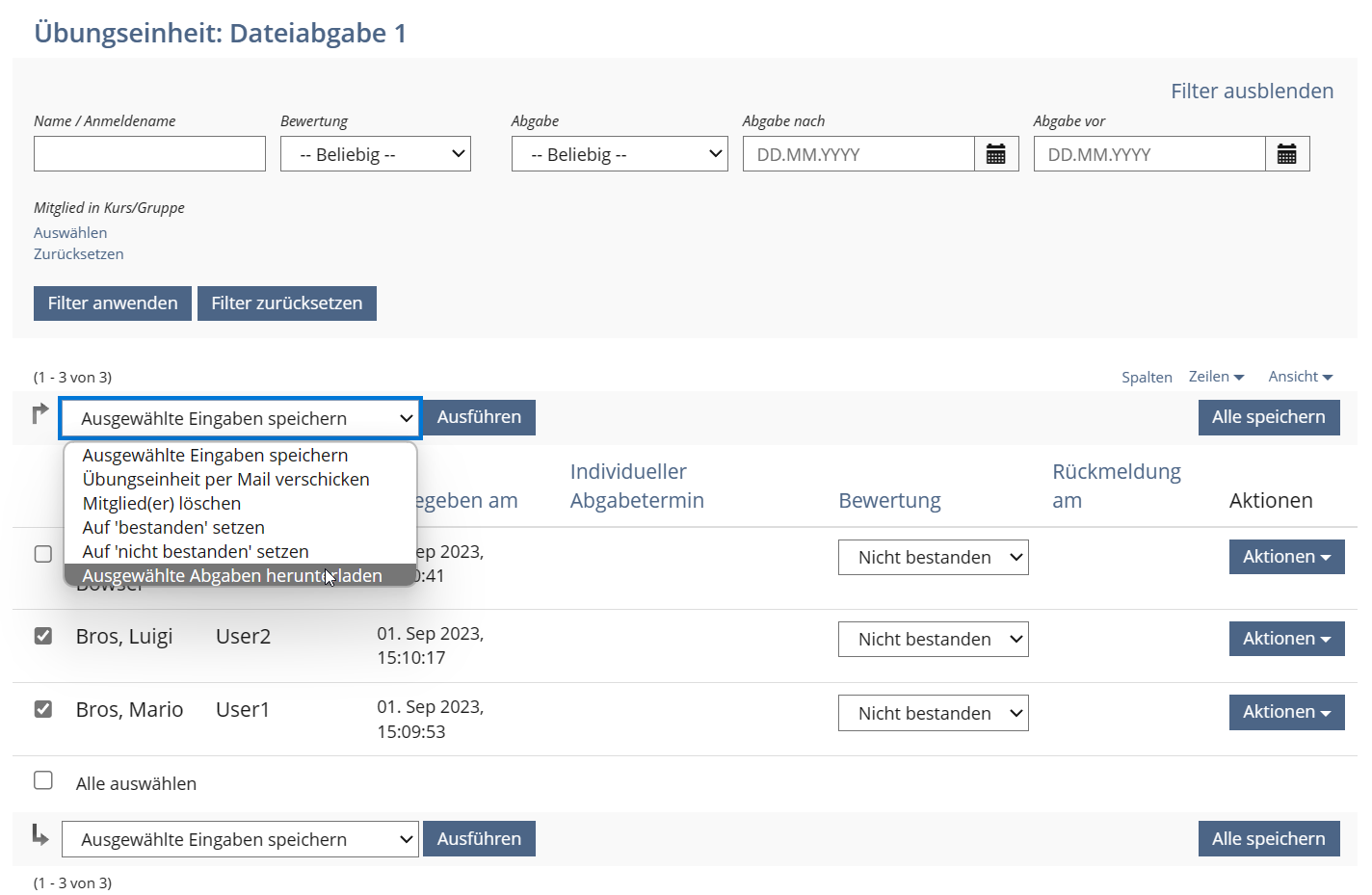Click the Name / Anmeldename text field
This screenshot has width=1372, height=895.
[149, 154]
